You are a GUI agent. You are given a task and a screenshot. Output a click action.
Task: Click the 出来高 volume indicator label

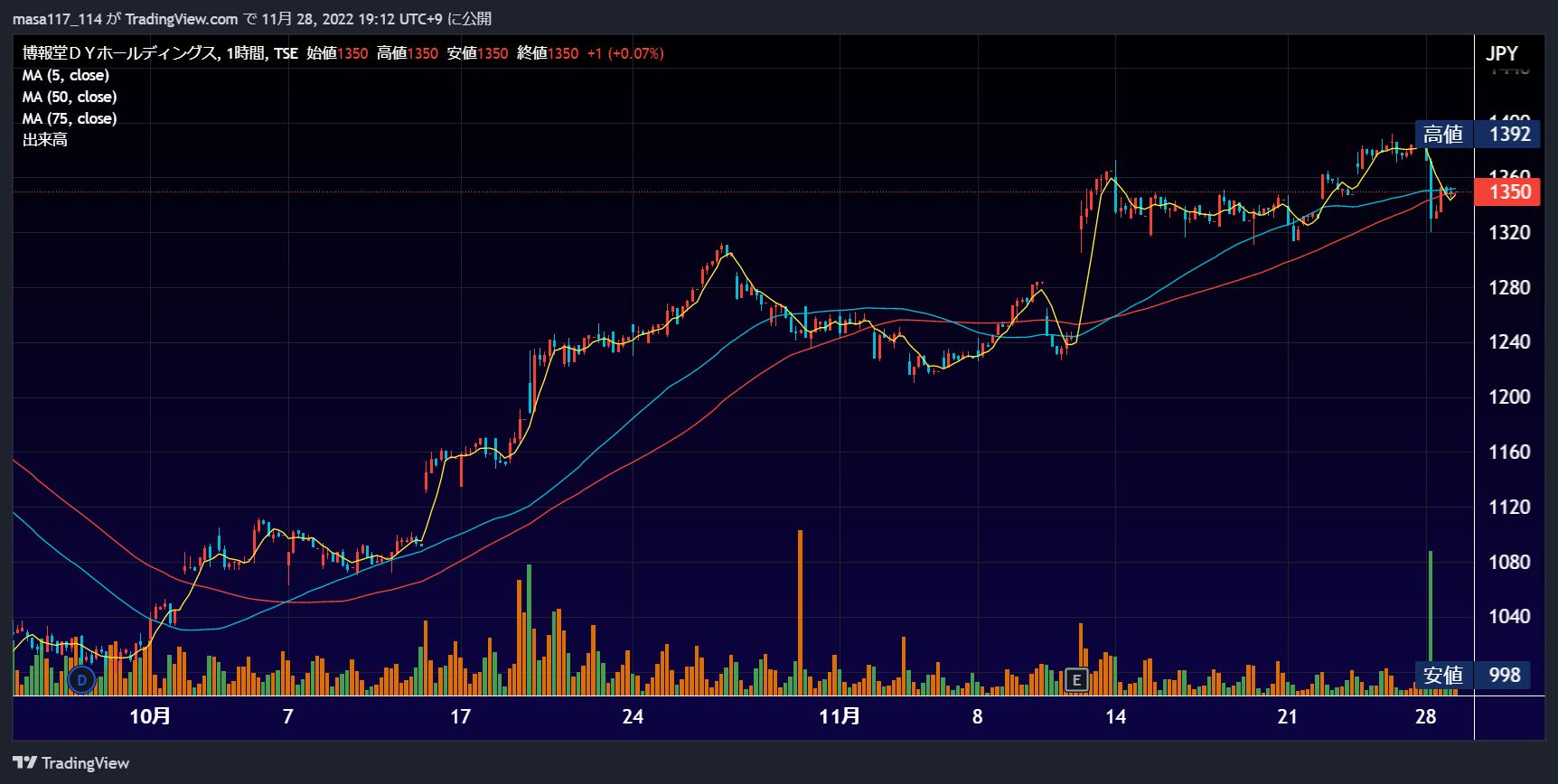(x=45, y=140)
